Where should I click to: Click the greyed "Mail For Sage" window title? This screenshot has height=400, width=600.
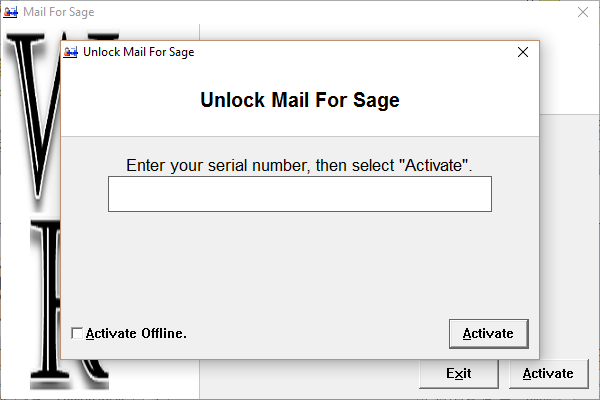pos(59,12)
